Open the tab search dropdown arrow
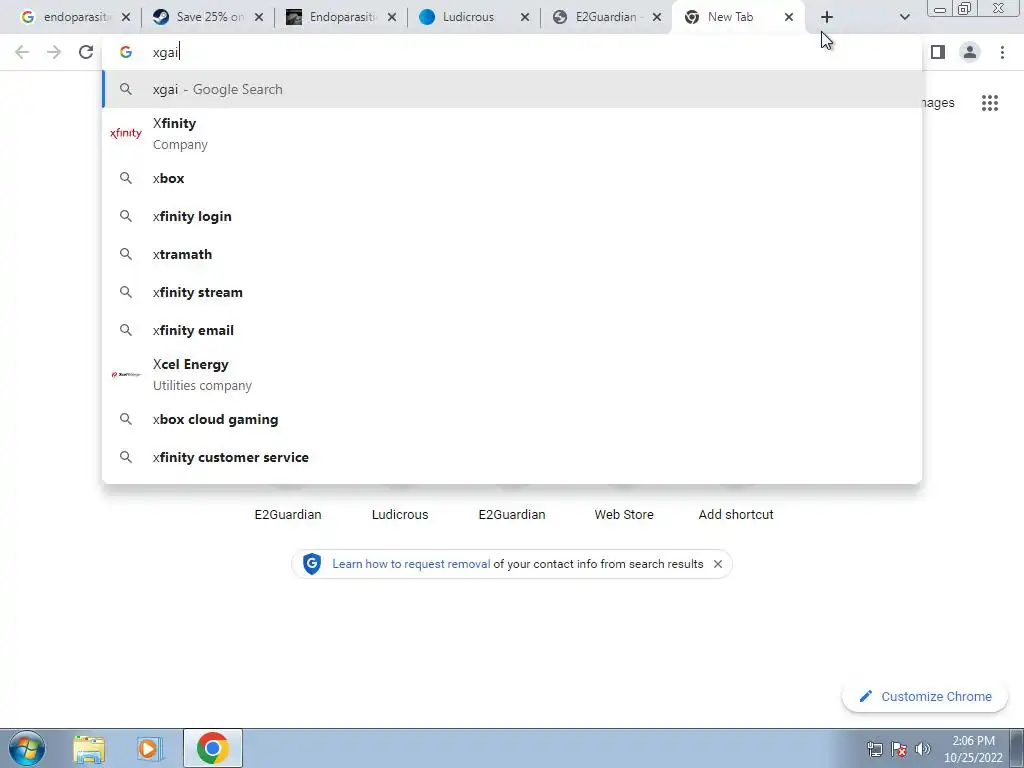This screenshot has height=768, width=1024. (x=904, y=17)
